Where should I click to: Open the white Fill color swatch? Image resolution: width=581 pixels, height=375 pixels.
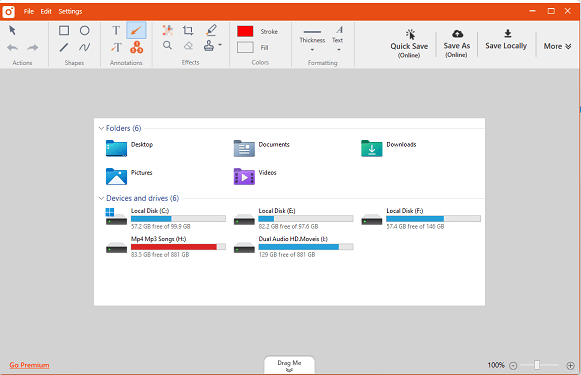point(245,47)
